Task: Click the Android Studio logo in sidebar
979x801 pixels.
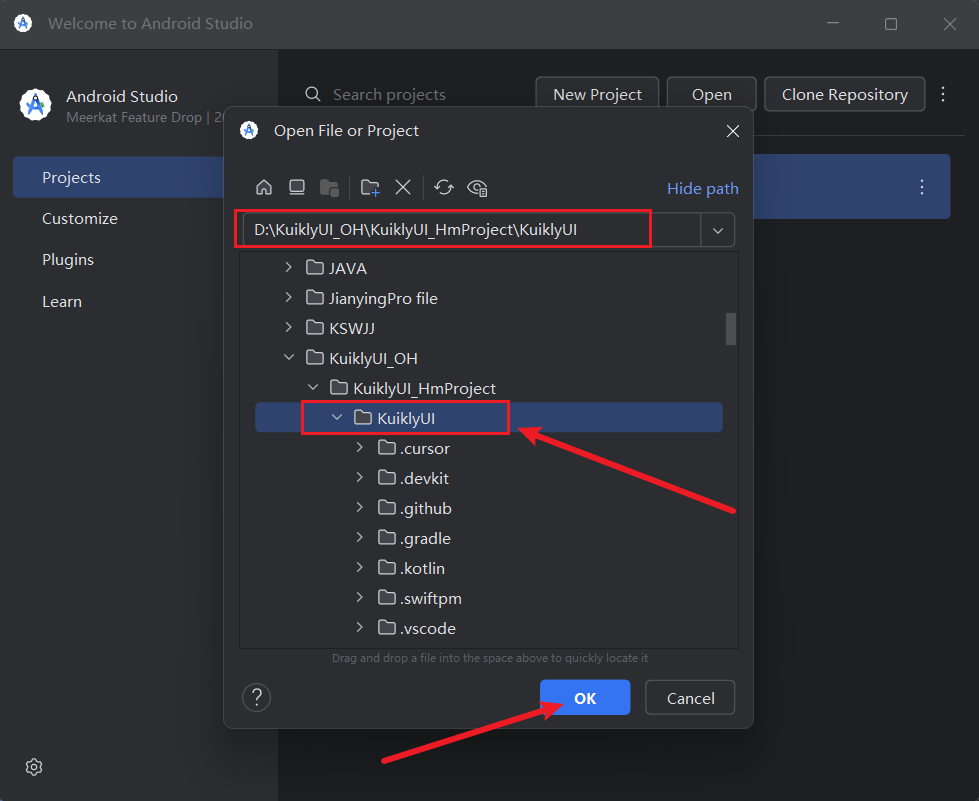Action: 36,104
